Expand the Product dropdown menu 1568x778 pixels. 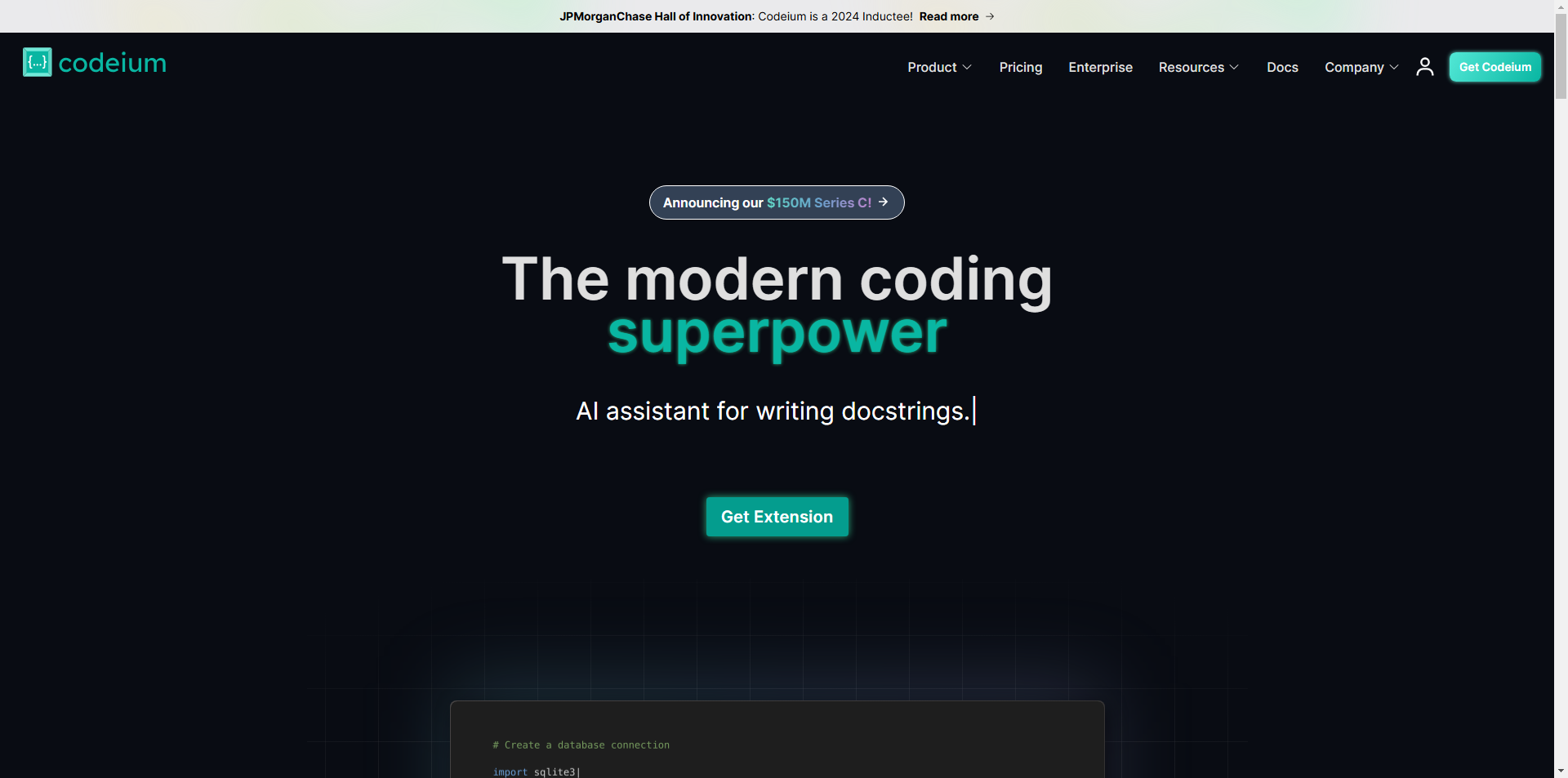pos(939,67)
